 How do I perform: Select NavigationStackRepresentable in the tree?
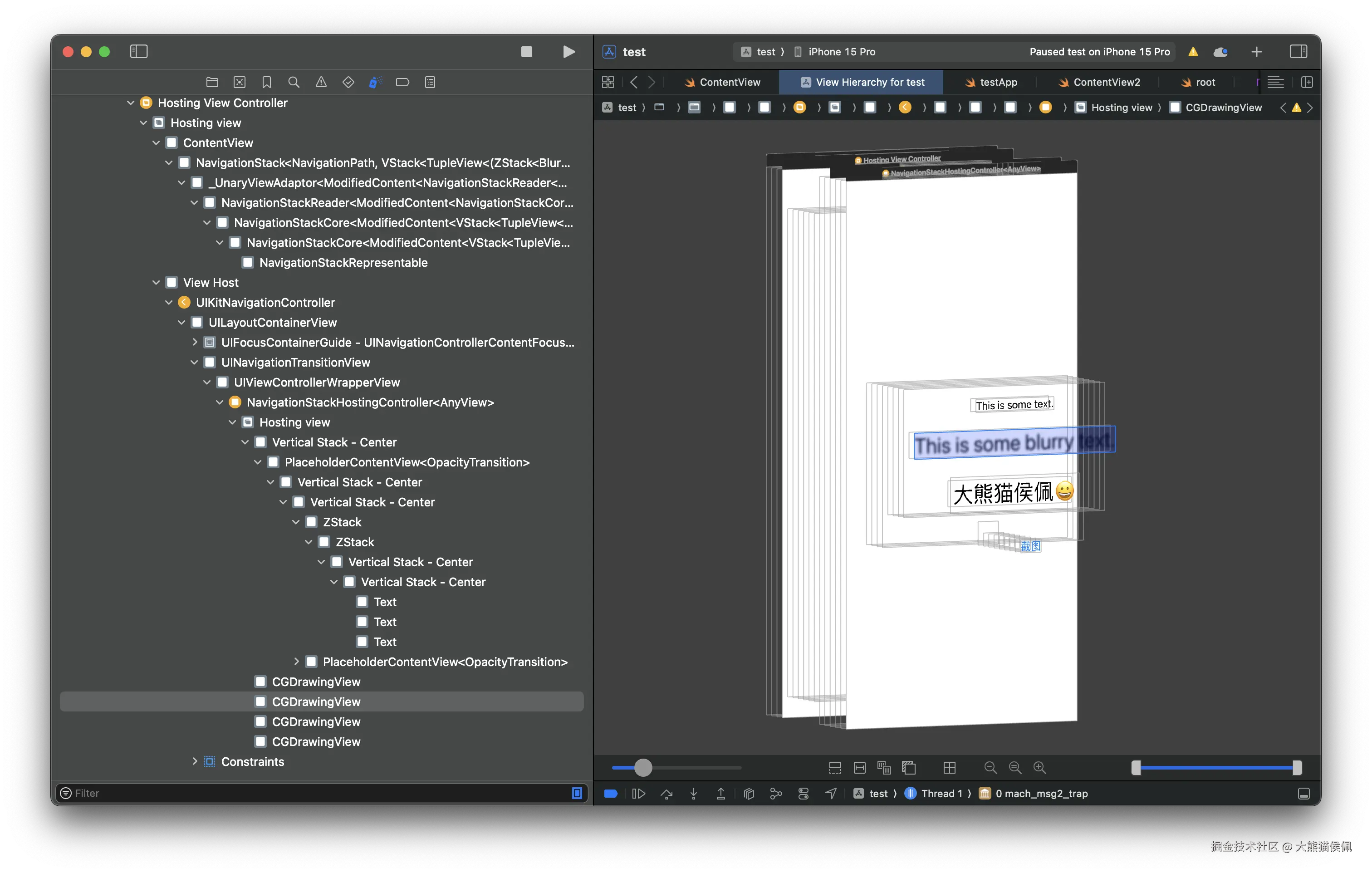click(343, 263)
